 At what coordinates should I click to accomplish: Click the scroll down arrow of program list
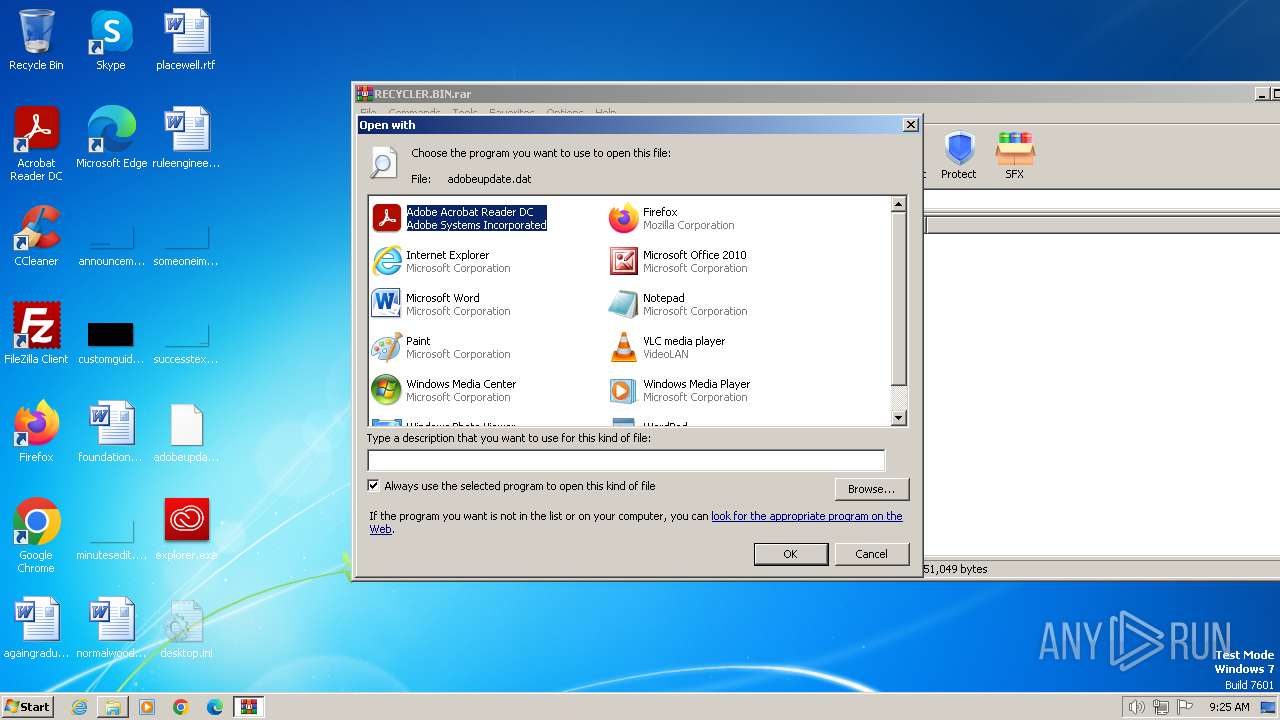pyautogui.click(x=898, y=418)
